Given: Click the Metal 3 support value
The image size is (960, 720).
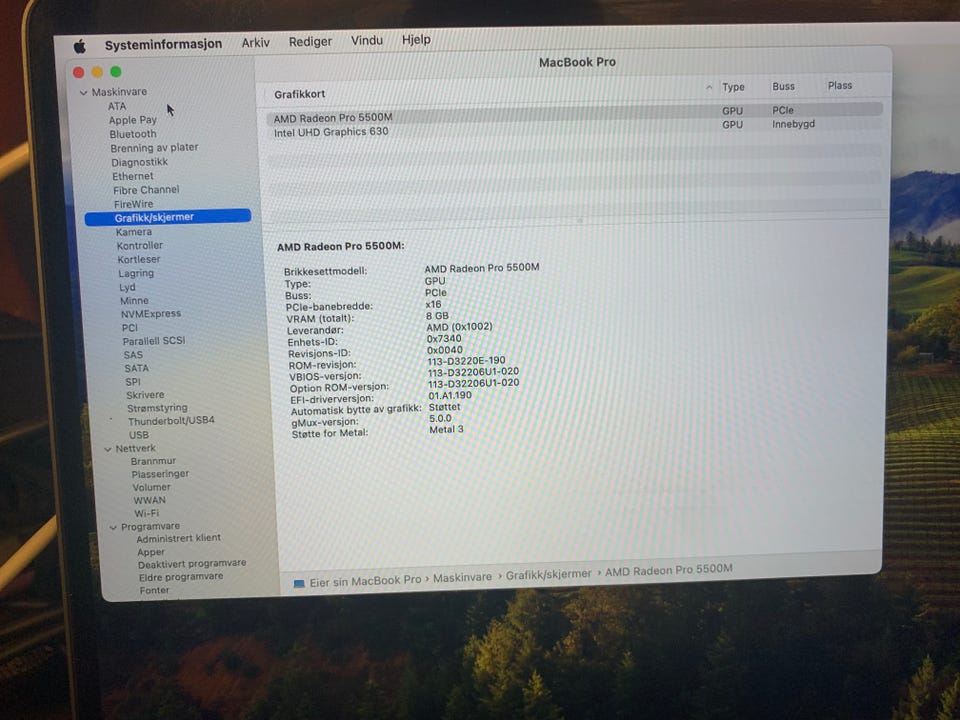Looking at the screenshot, I should pos(446,430).
